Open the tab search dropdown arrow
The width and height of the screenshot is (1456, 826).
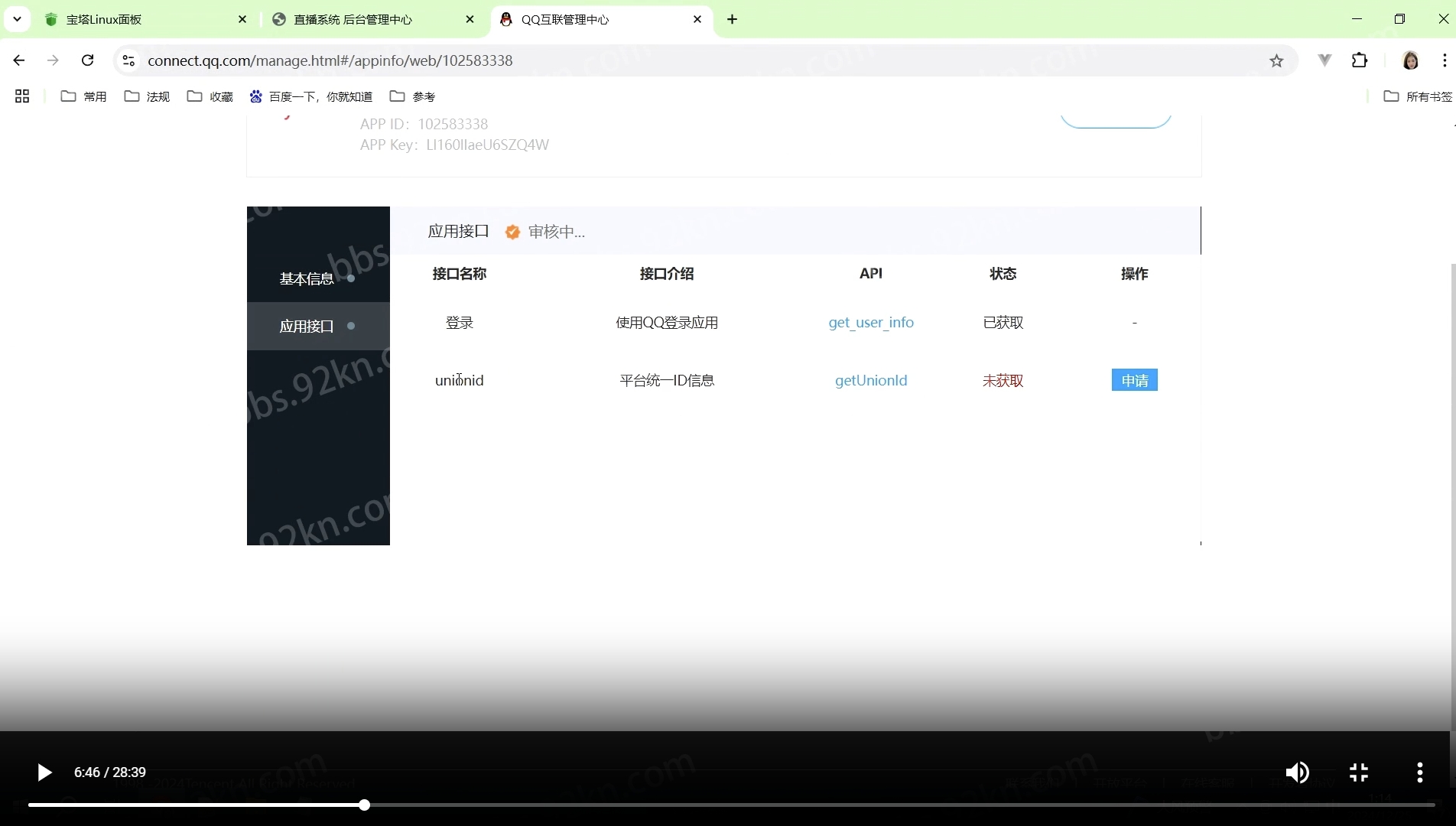tap(17, 19)
